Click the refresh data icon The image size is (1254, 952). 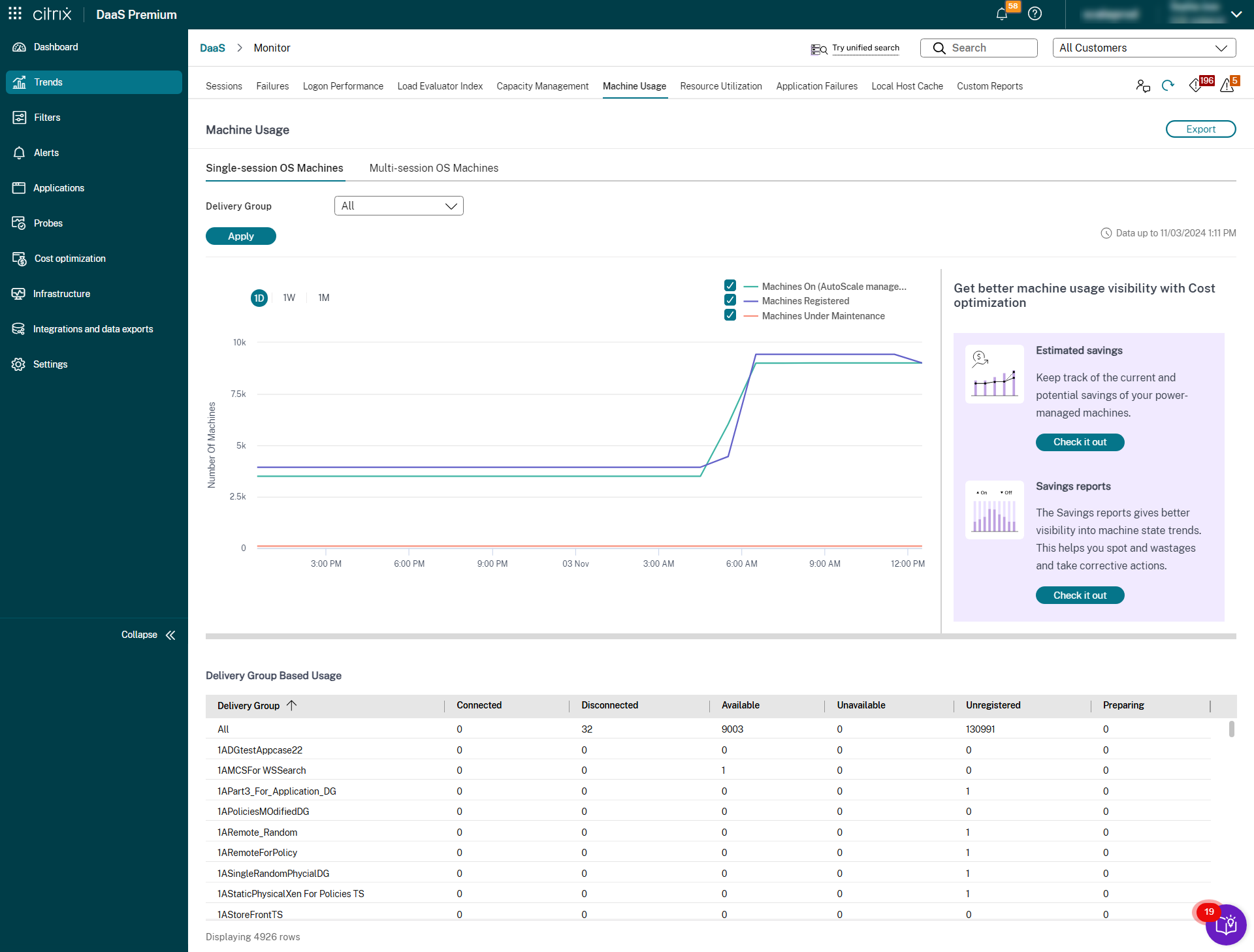(1168, 86)
